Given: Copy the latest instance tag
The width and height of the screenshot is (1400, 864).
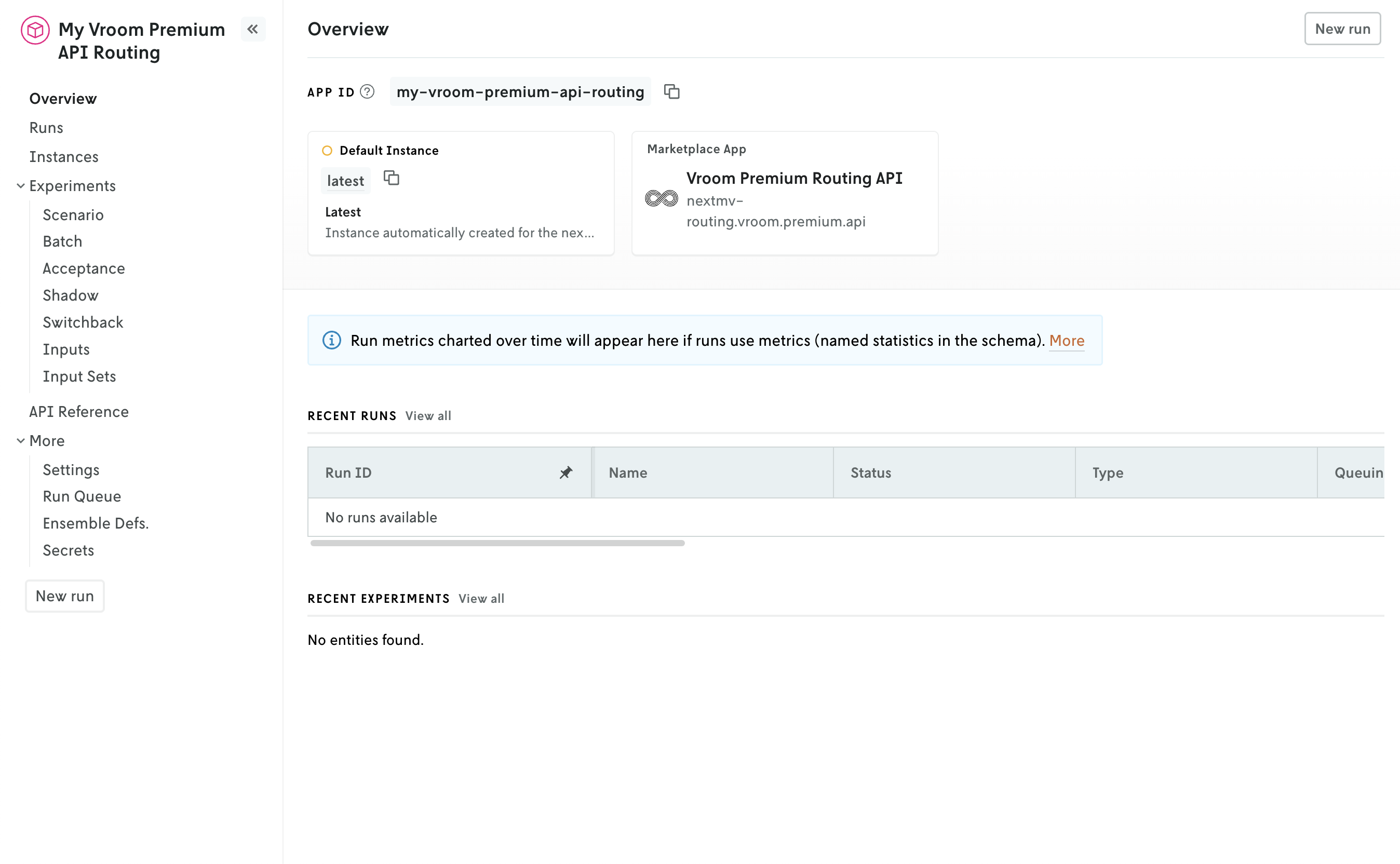Looking at the screenshot, I should [x=392, y=178].
